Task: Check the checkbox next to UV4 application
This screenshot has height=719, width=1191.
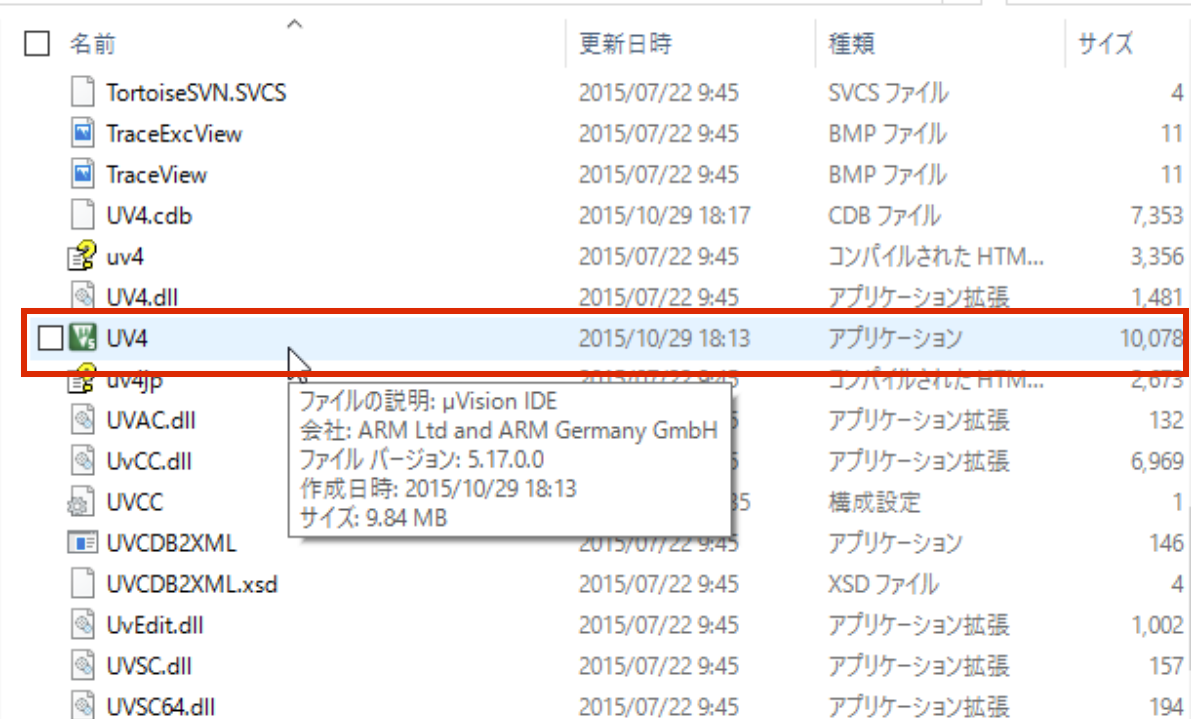Action: 48,339
